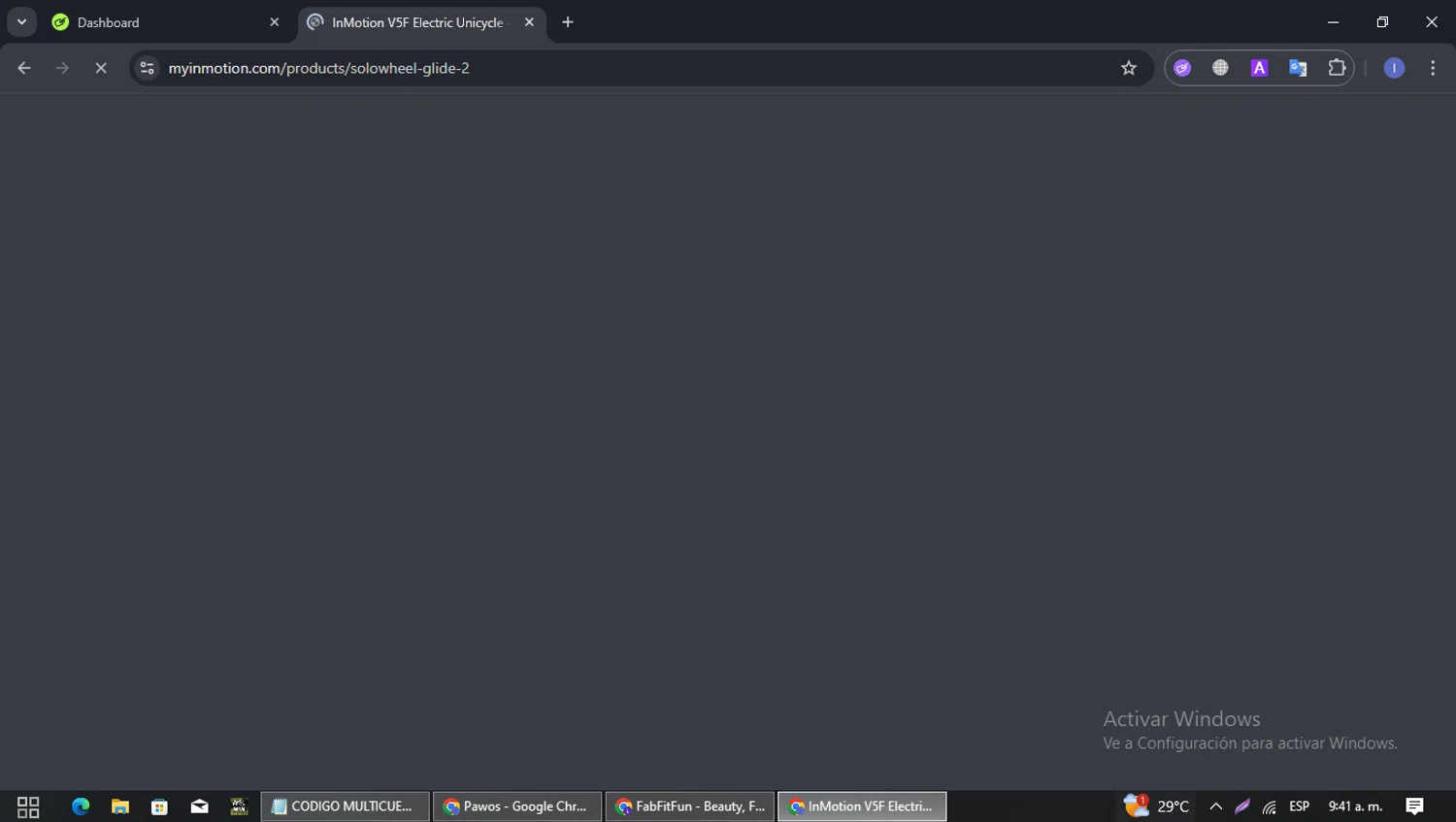The height and width of the screenshot is (822, 1456).
Task: Open the notifications action center
Action: [x=1414, y=806]
